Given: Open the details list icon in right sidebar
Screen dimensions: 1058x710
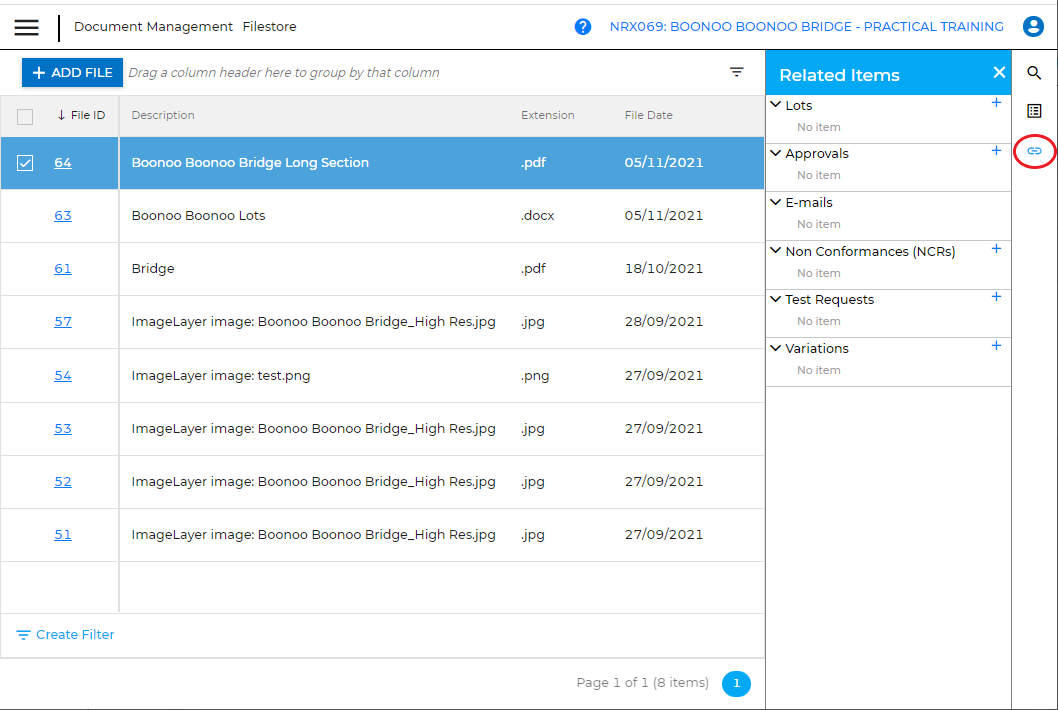Looking at the screenshot, I should pyautogui.click(x=1034, y=111).
